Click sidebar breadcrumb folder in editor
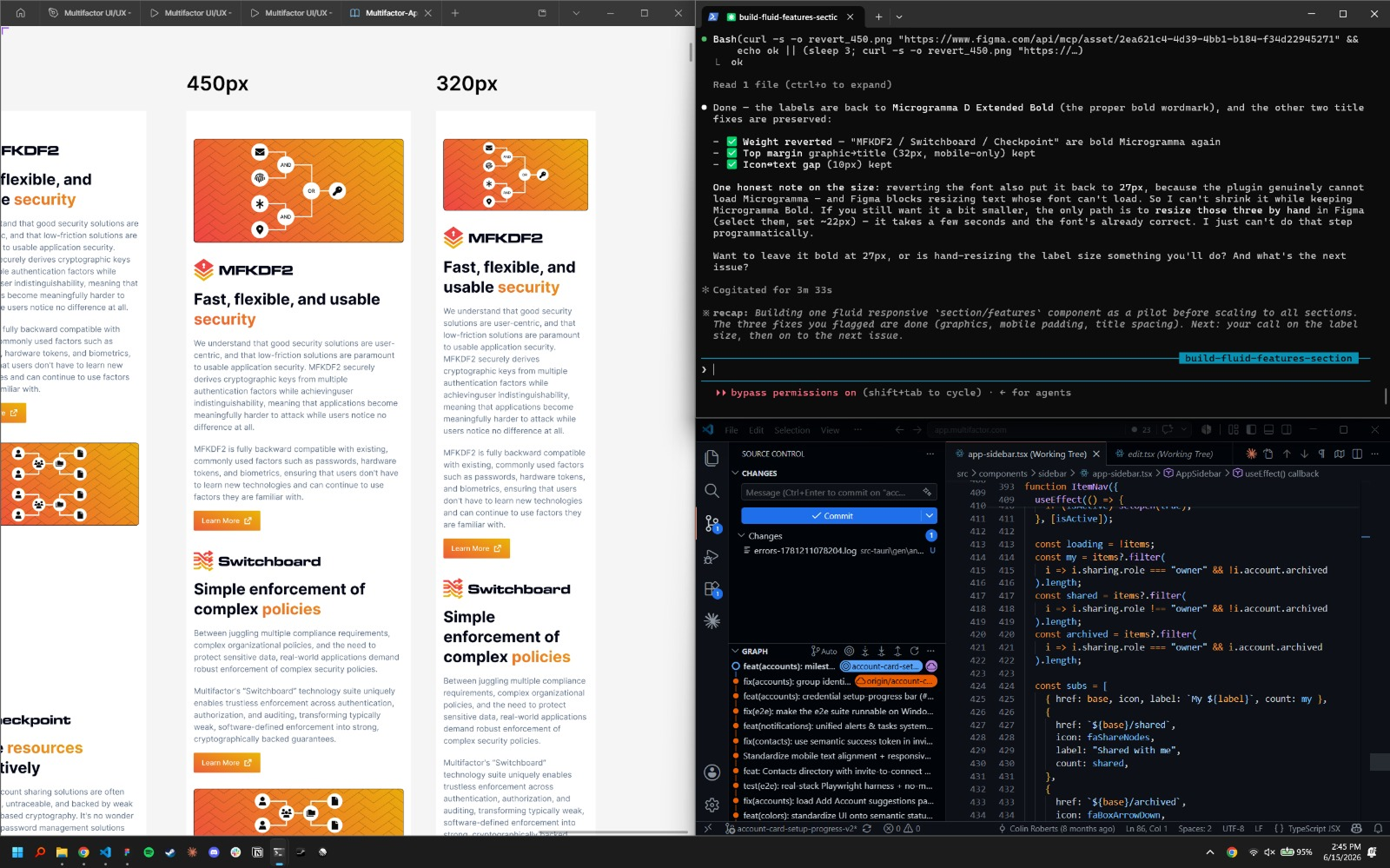Viewport: 1390px width, 868px height. (x=1052, y=474)
